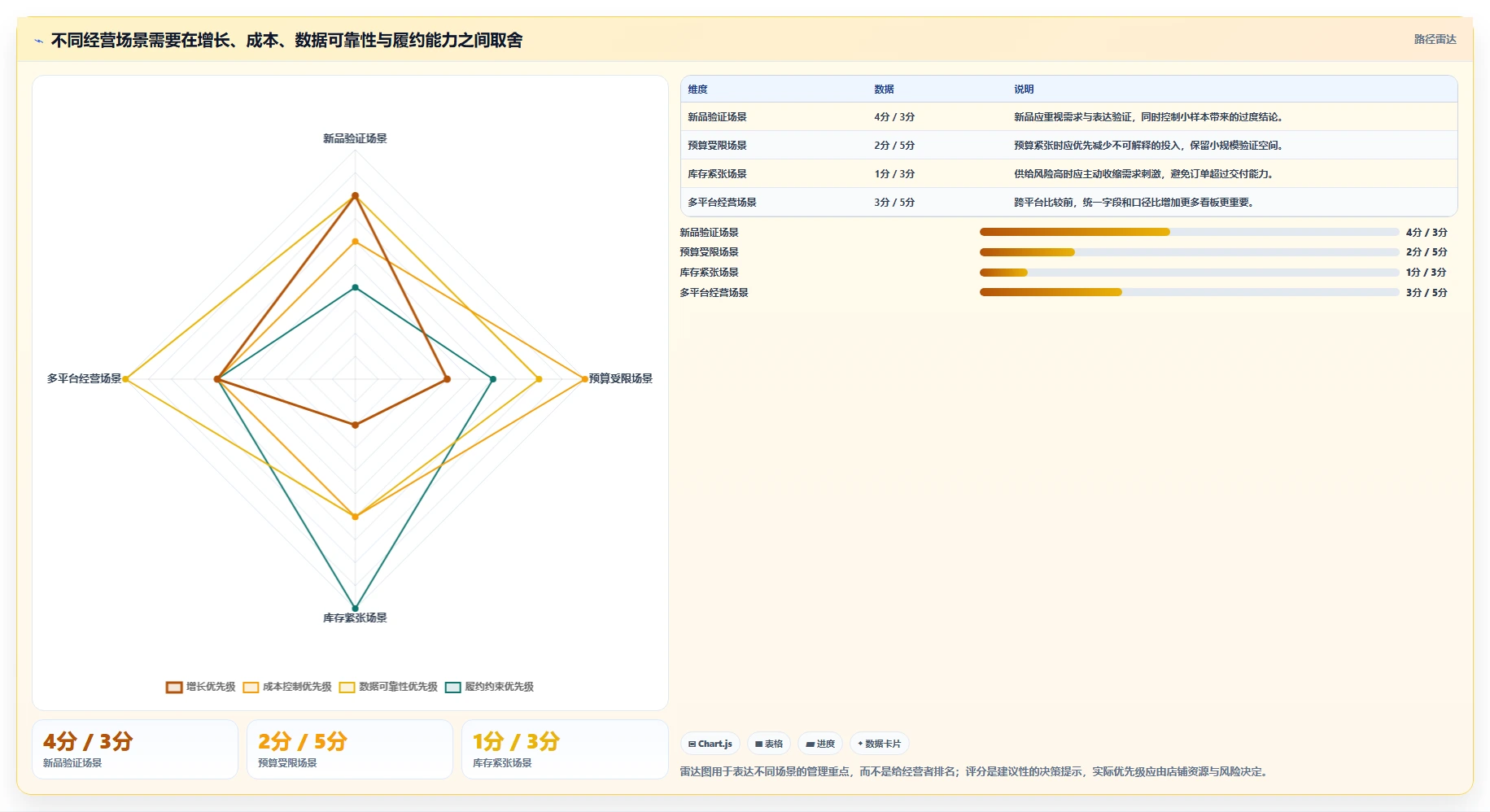Select the 预算受限场景 table row cell
Viewport: 1490px width, 812px height.
pos(717,146)
